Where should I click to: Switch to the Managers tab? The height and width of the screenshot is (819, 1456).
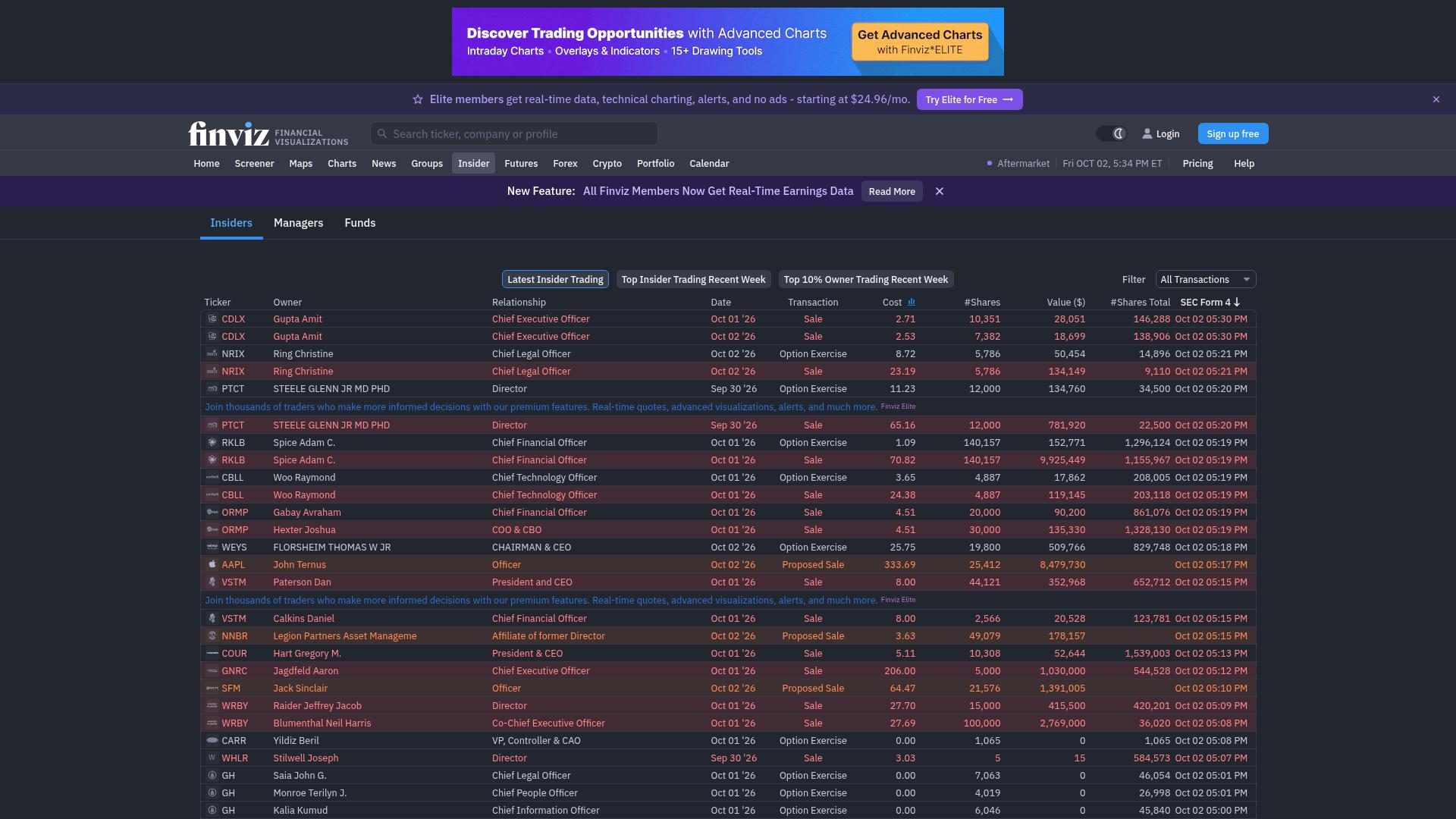coord(298,222)
